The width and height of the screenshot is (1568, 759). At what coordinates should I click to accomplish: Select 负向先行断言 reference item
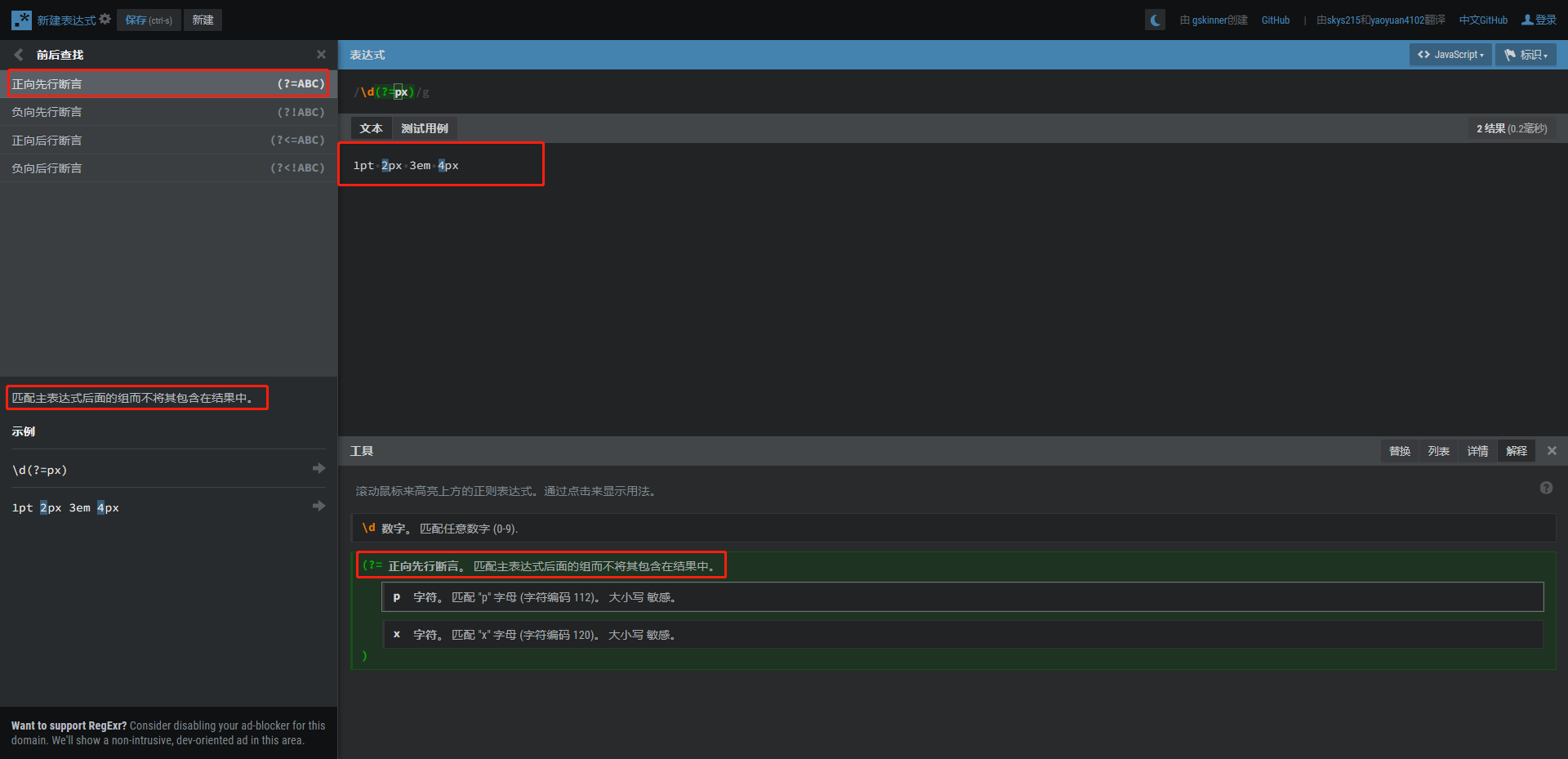168,112
